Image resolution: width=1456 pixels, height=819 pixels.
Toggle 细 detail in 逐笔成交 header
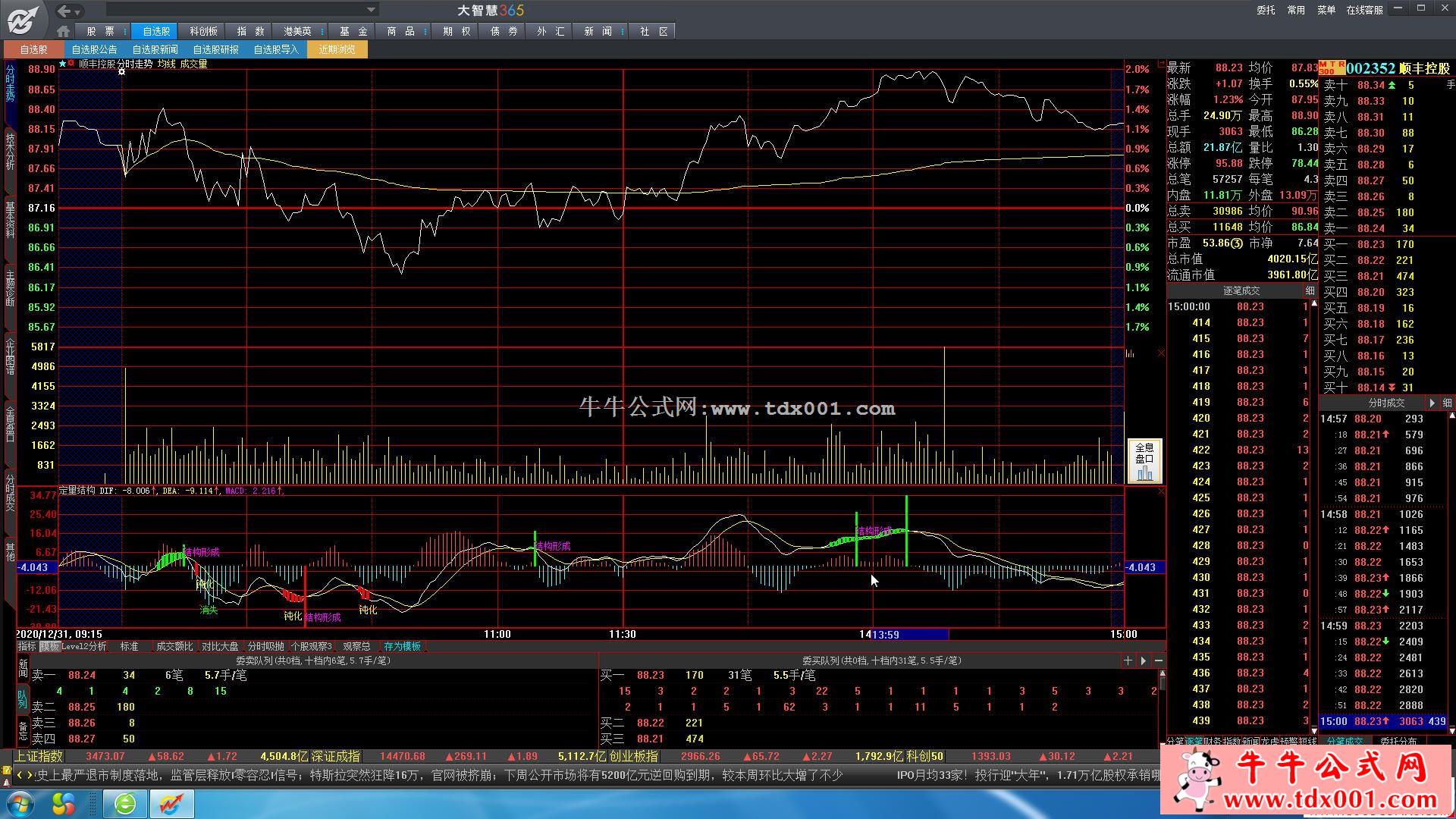tap(1310, 291)
